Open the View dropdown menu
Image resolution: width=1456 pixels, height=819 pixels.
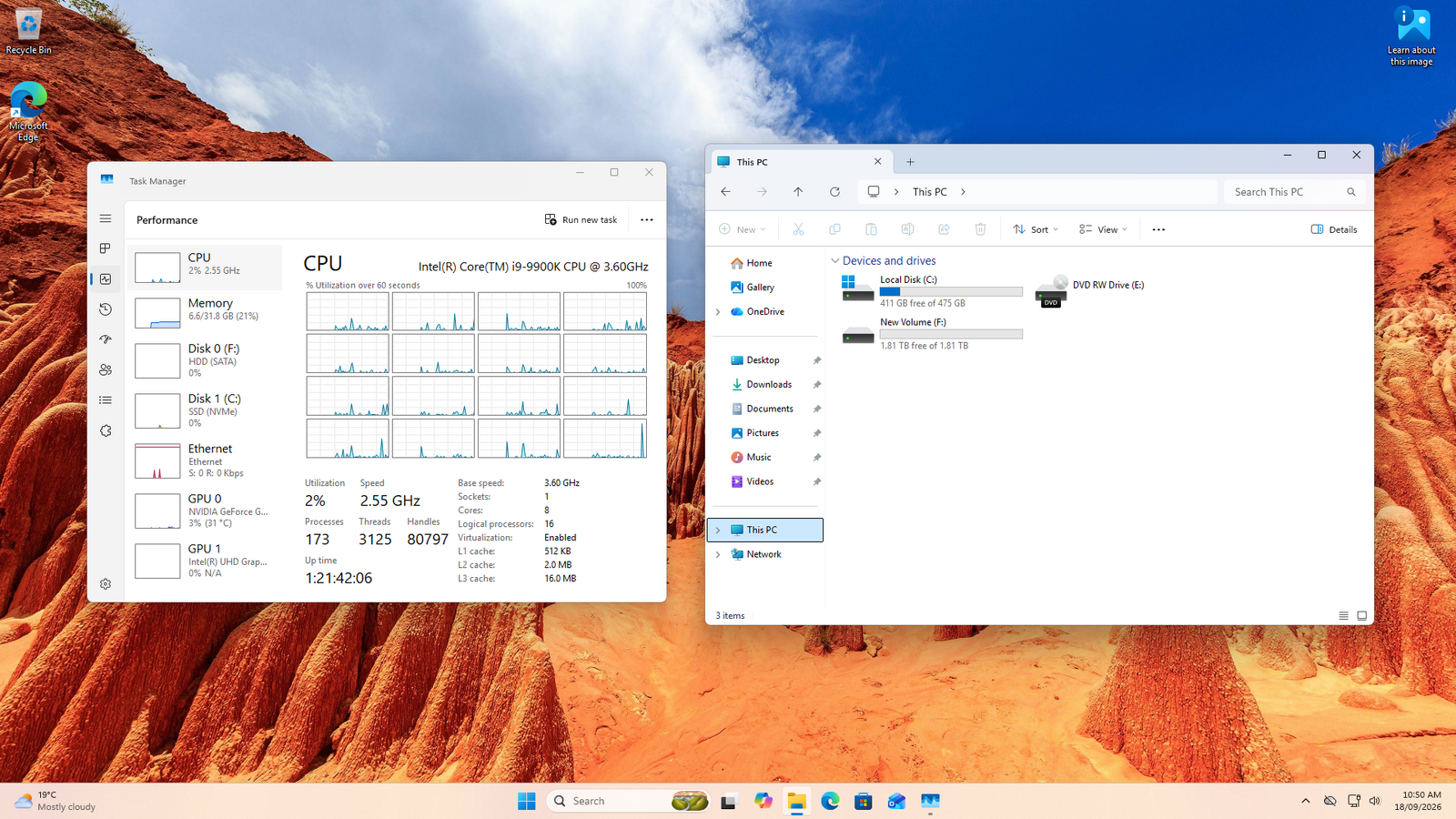(x=1103, y=229)
